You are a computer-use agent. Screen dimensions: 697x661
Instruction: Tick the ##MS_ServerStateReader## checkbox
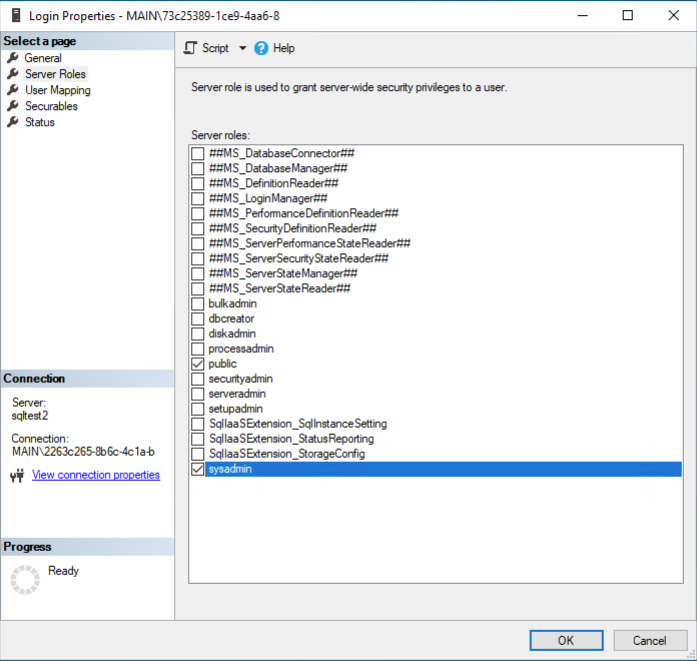pos(197,288)
